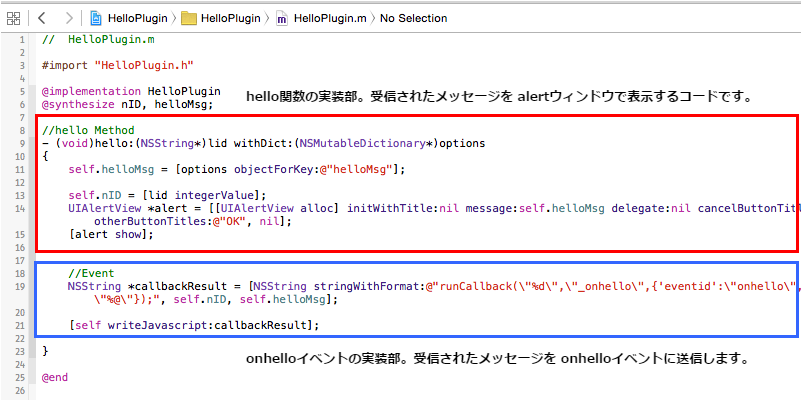Screen dimensions: 802x401
Task: Click "[self writeJavascript:callbackResult];" line
Action: pyautogui.click(x=193, y=325)
